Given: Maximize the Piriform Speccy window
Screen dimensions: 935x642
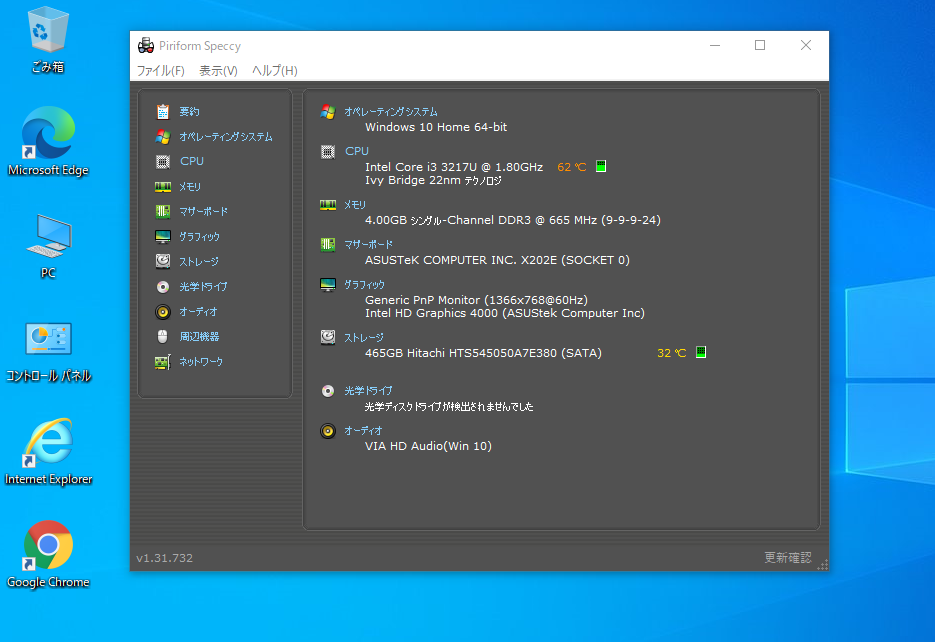Looking at the screenshot, I should [760, 45].
